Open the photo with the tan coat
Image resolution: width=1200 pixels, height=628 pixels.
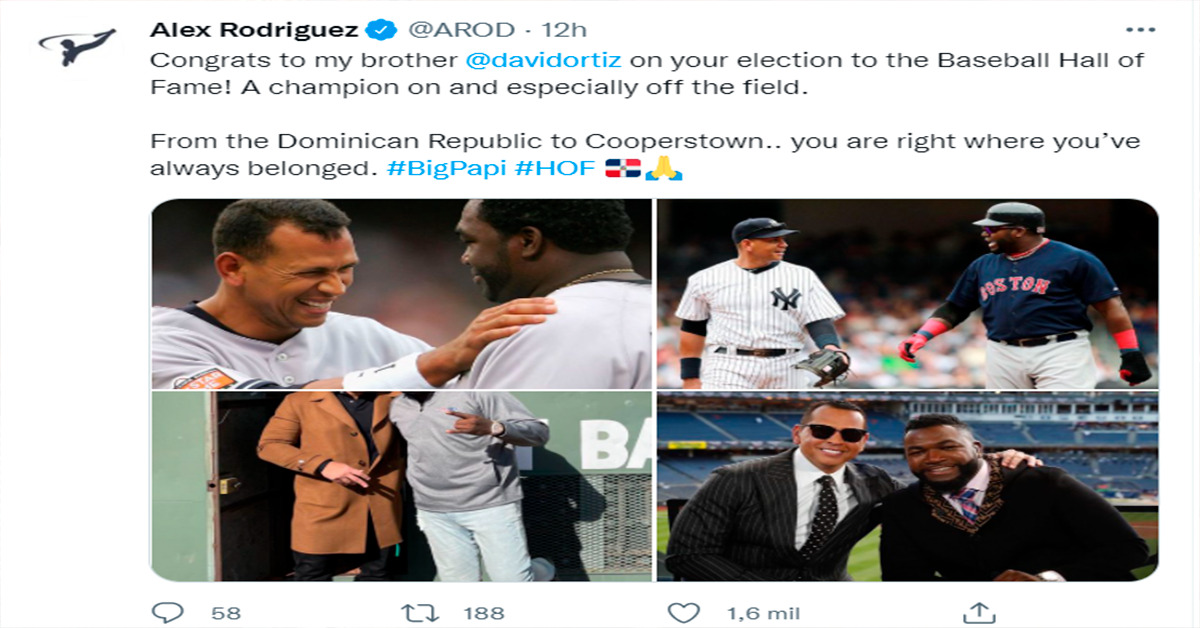[401, 487]
